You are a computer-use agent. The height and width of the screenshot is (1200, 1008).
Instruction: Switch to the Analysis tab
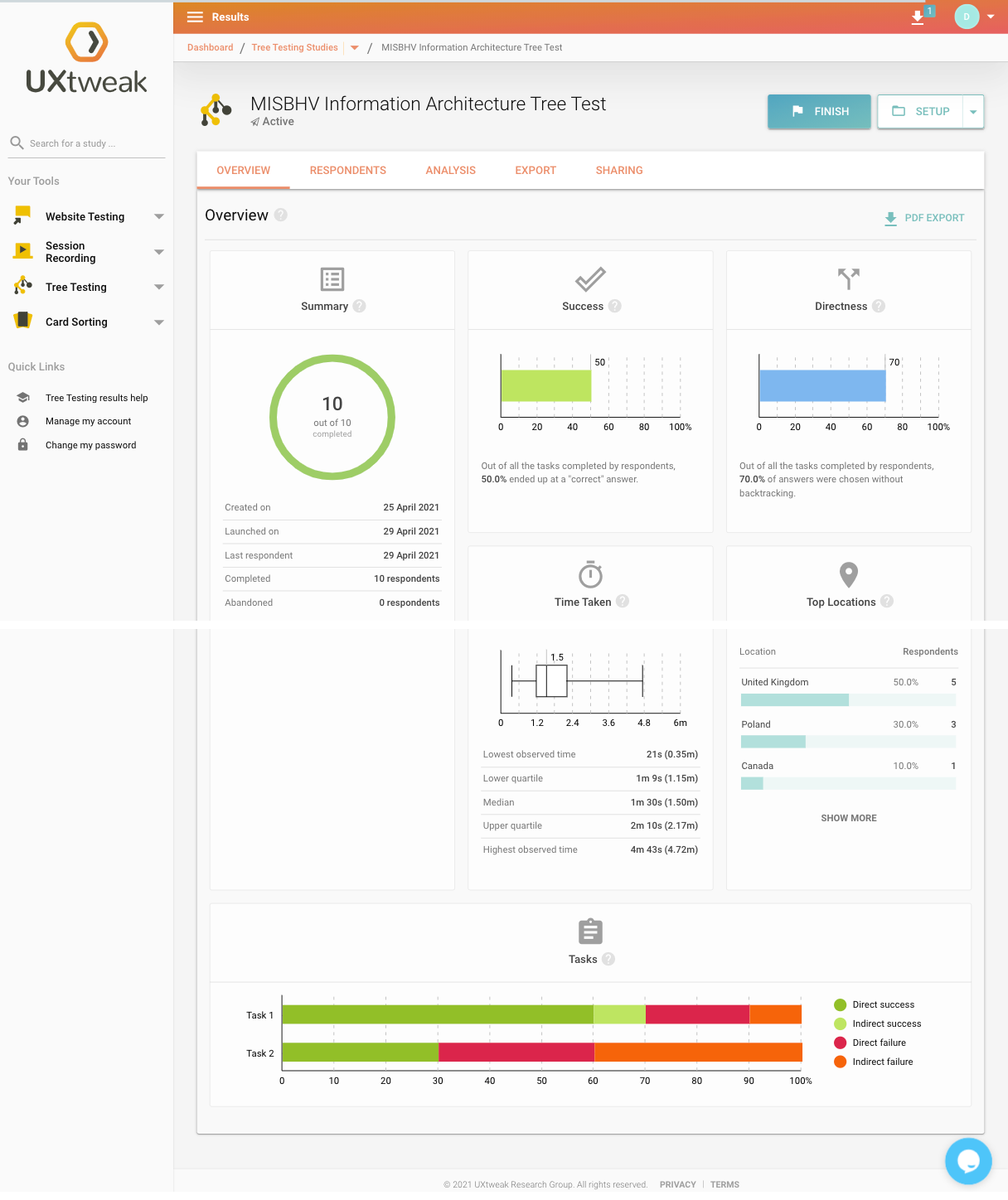(x=451, y=171)
